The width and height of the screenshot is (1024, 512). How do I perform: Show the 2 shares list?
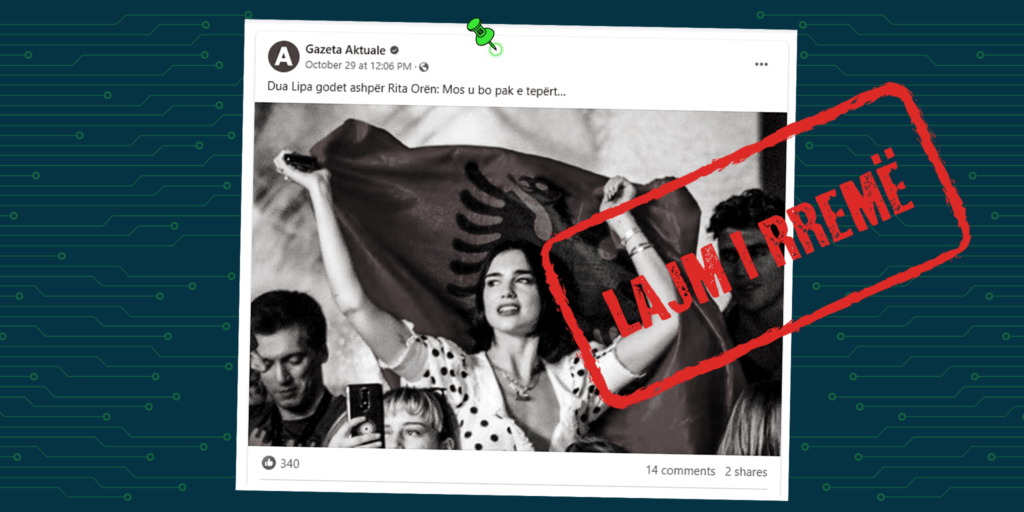pyautogui.click(x=746, y=472)
